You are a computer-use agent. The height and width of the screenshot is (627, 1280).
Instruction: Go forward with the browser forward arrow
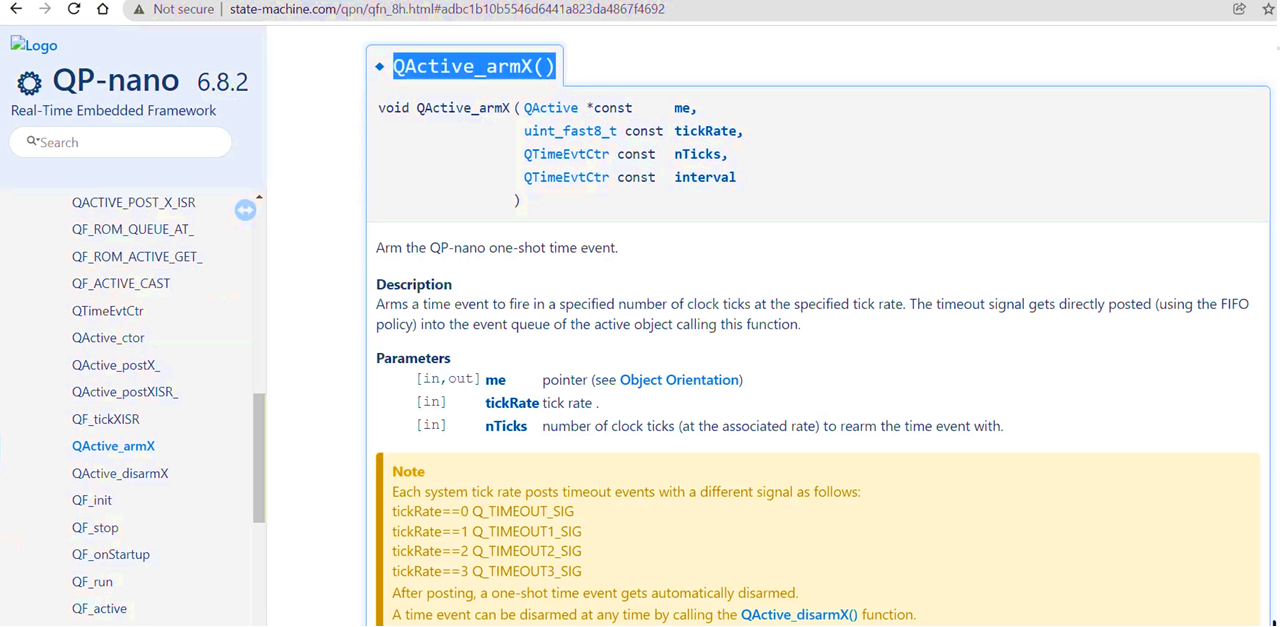(x=45, y=9)
